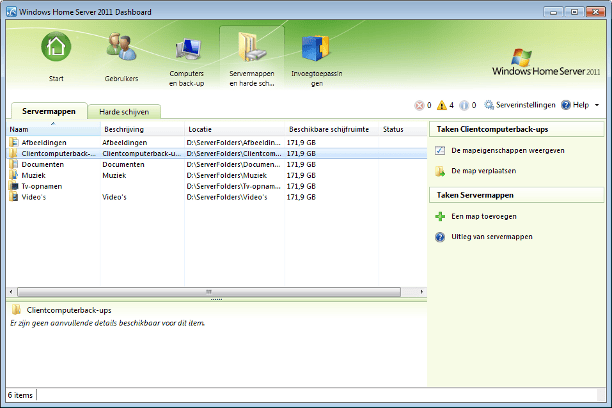This screenshot has height=408, width=612.
Task: Switch to the Harde schijven tab
Action: 124,112
